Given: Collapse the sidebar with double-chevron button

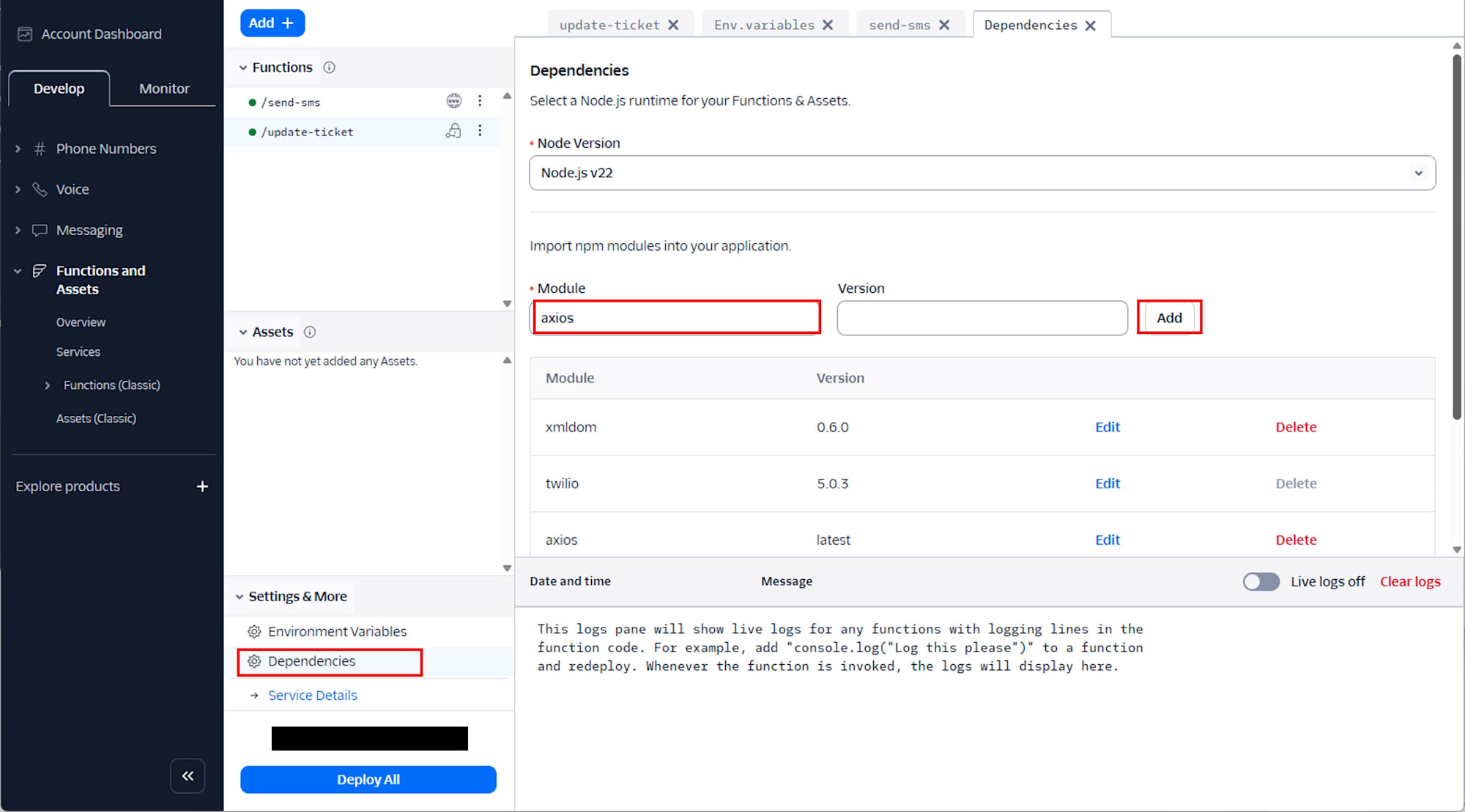Looking at the screenshot, I should [188, 776].
